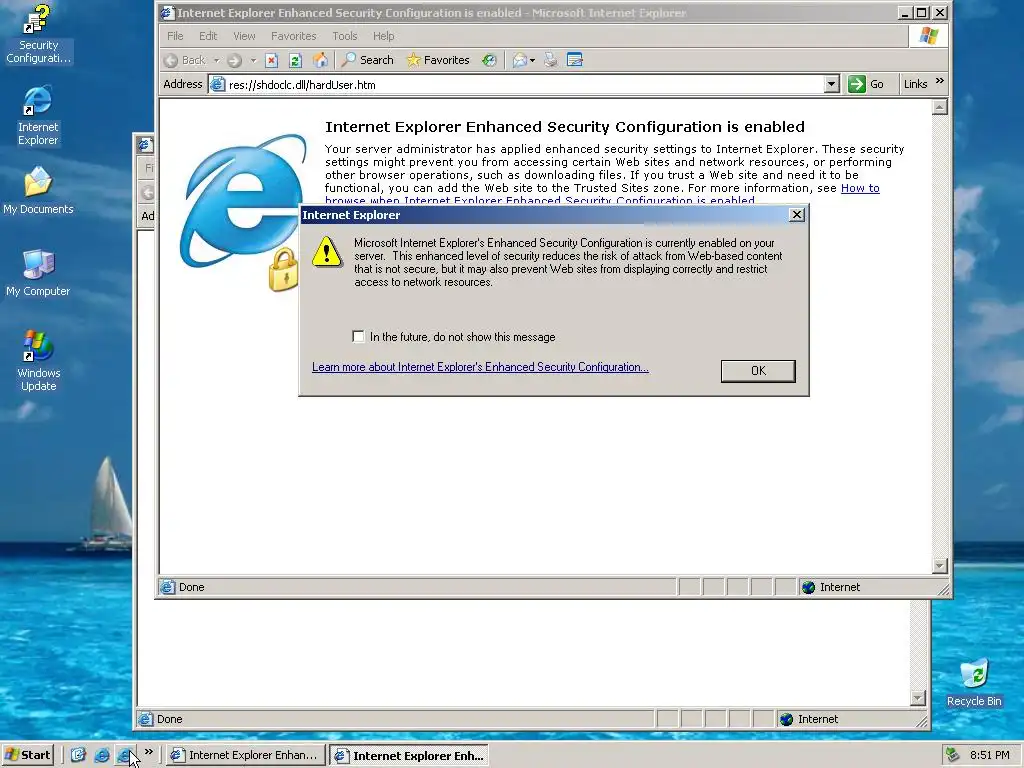Click the Internet zone status bar indicator

coord(831,587)
